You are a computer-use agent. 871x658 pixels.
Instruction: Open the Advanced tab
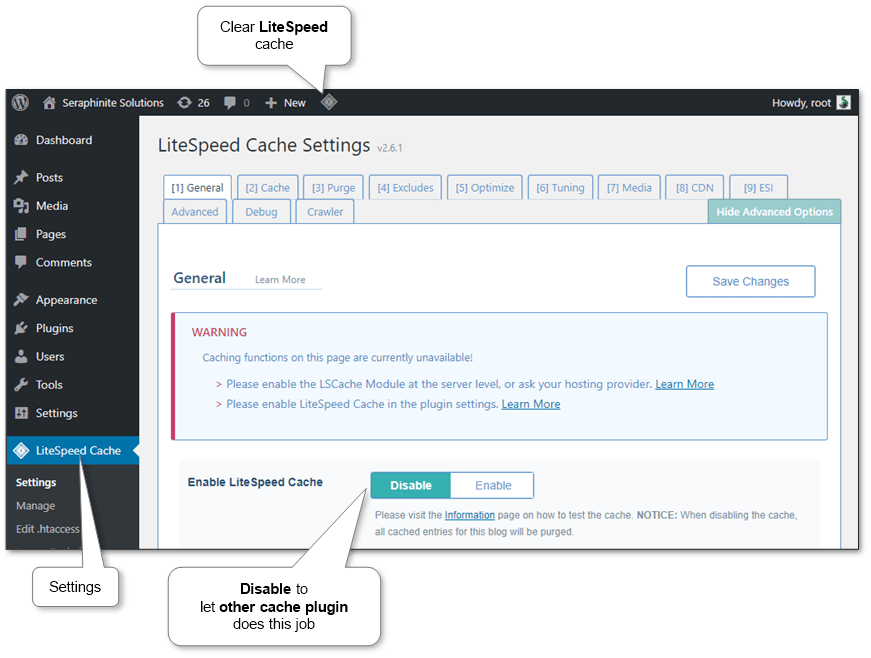click(195, 212)
